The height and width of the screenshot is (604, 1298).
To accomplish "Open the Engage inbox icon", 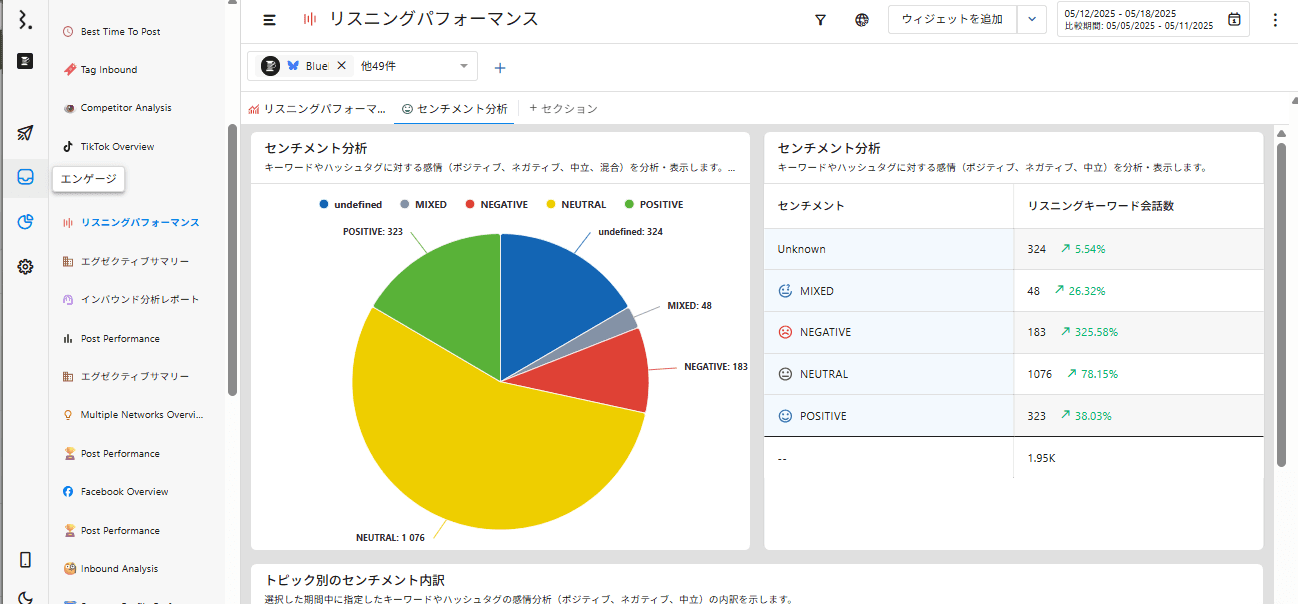I will coord(25,177).
